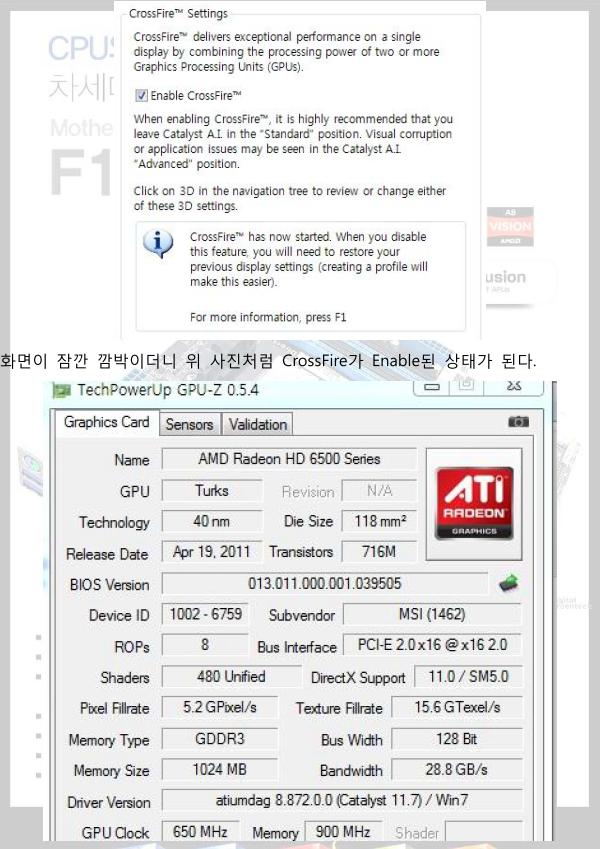Uncheck the Enable CrossFire checkbox

coord(141,96)
